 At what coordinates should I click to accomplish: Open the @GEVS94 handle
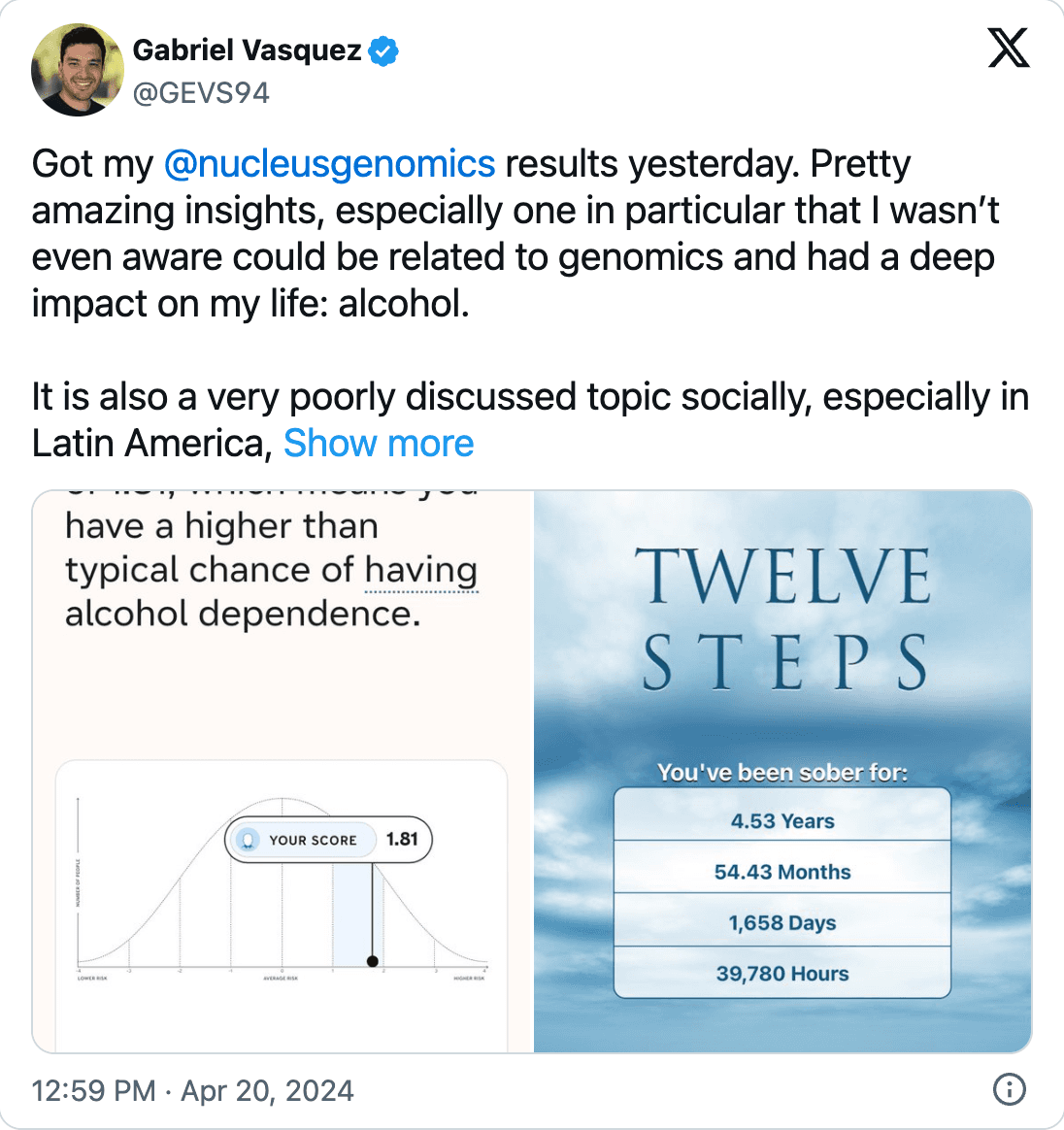[201, 93]
